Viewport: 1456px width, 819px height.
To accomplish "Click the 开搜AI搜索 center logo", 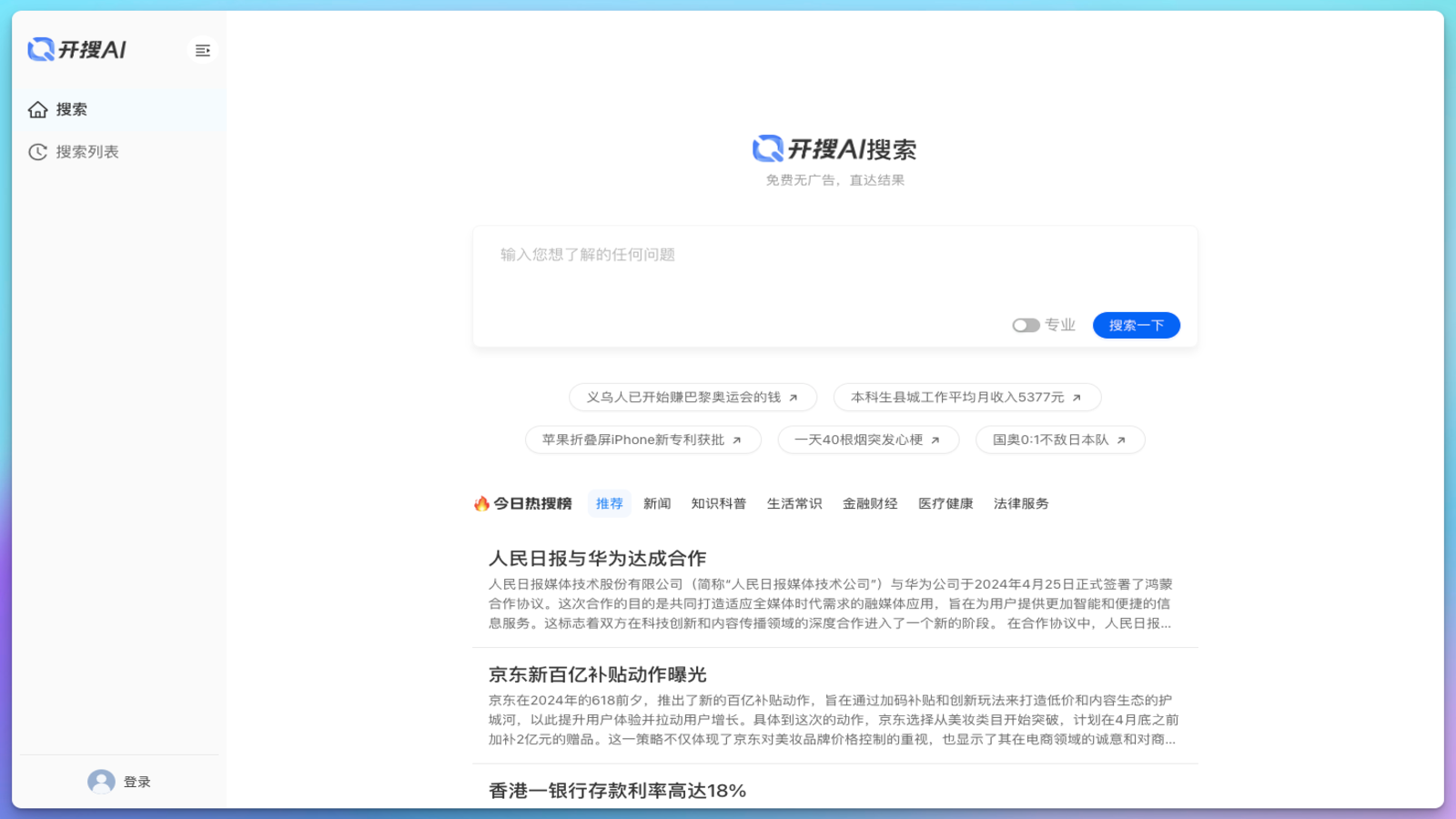I will tap(834, 149).
